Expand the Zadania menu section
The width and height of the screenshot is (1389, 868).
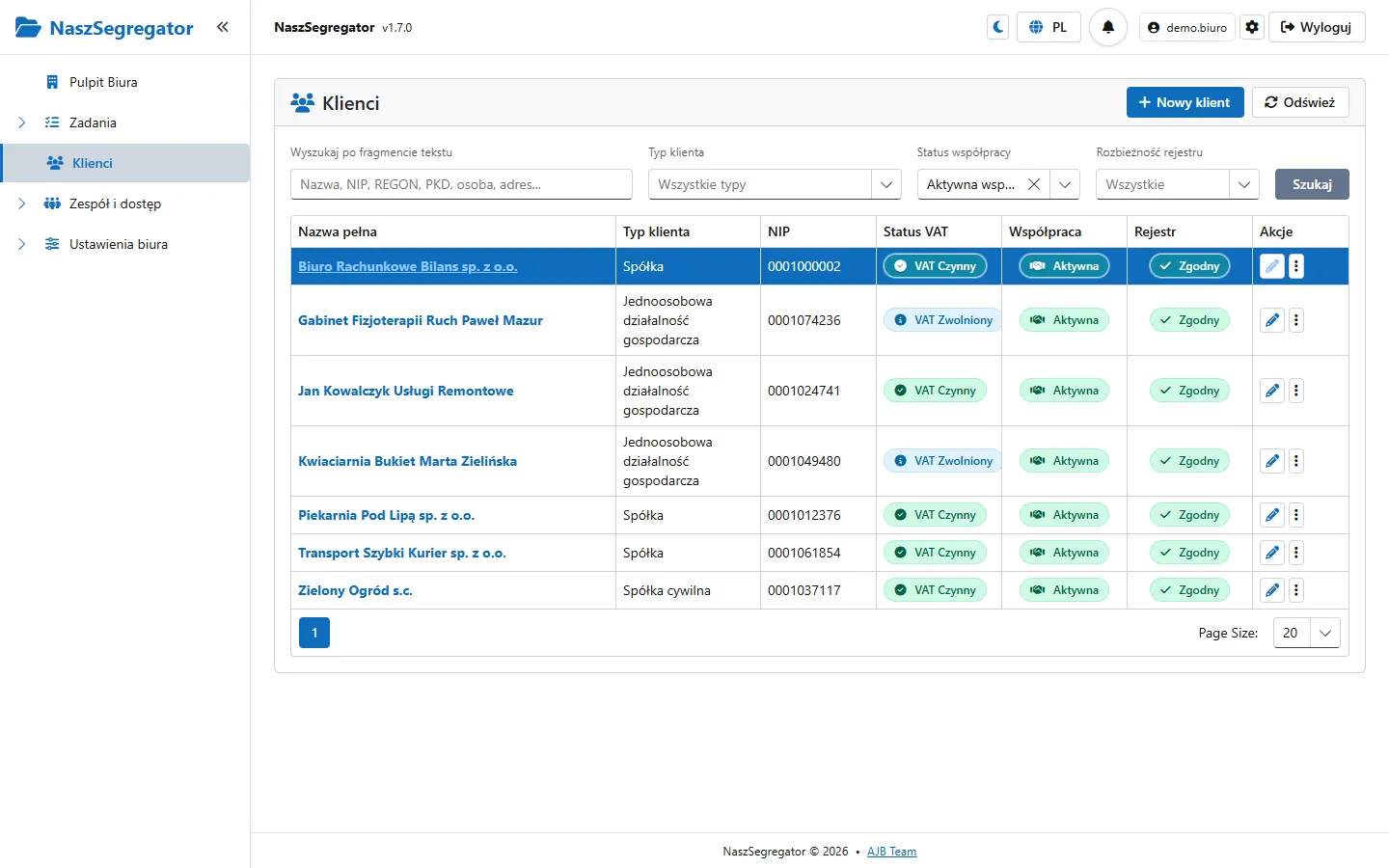coord(22,122)
